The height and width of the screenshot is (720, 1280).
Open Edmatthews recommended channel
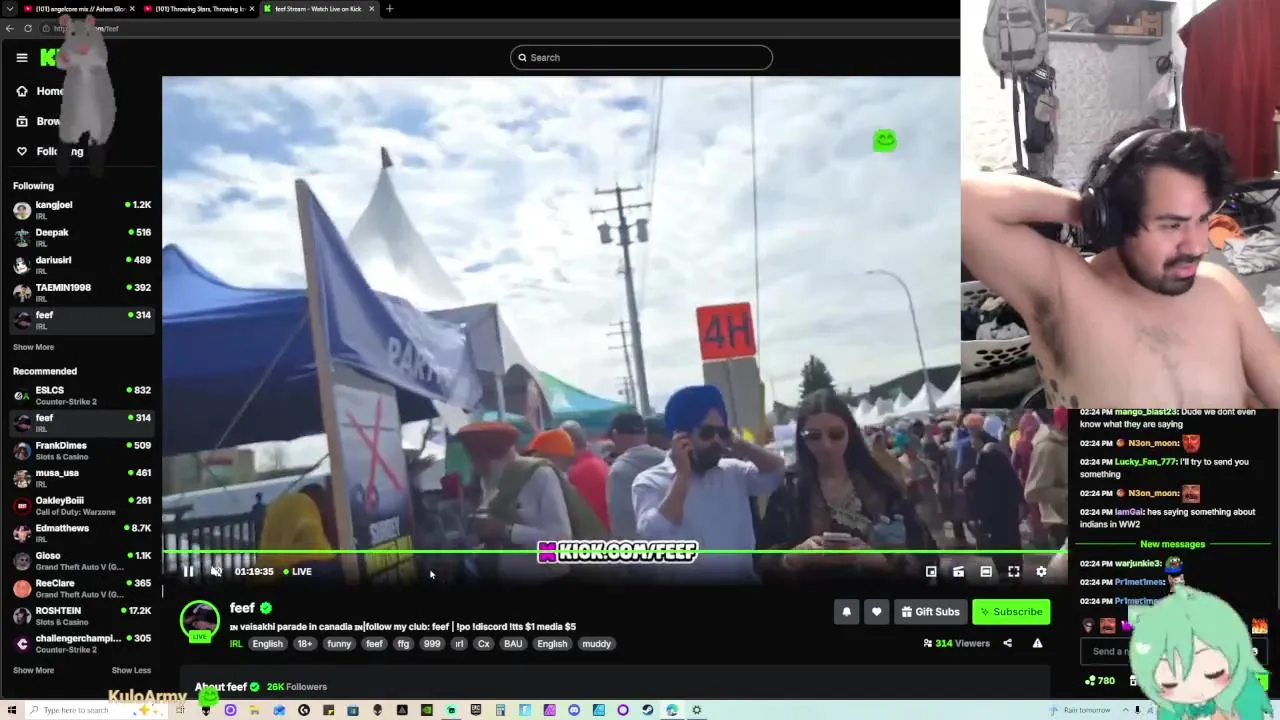pyautogui.click(x=81, y=532)
